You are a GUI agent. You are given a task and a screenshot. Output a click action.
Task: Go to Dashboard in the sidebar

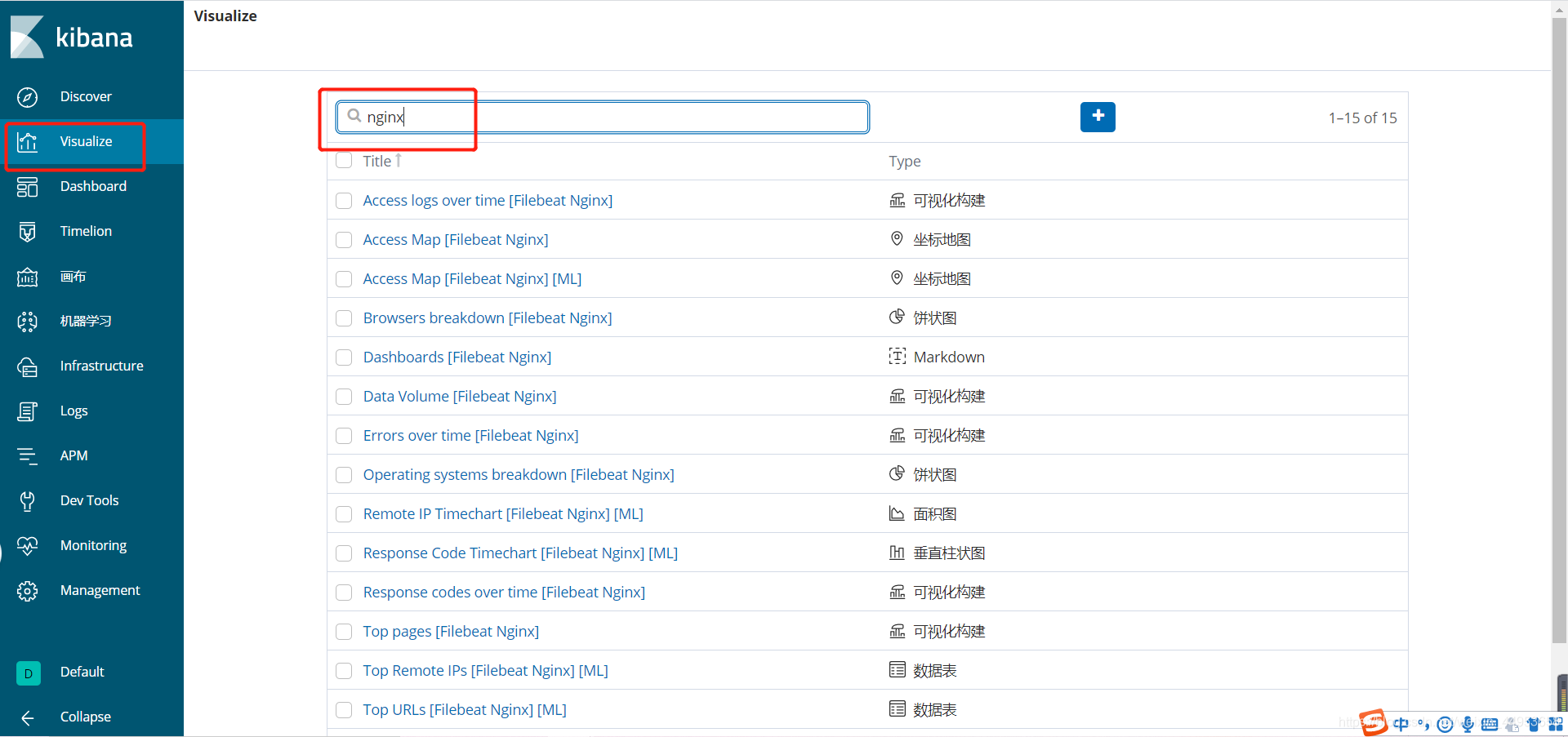[x=93, y=186]
